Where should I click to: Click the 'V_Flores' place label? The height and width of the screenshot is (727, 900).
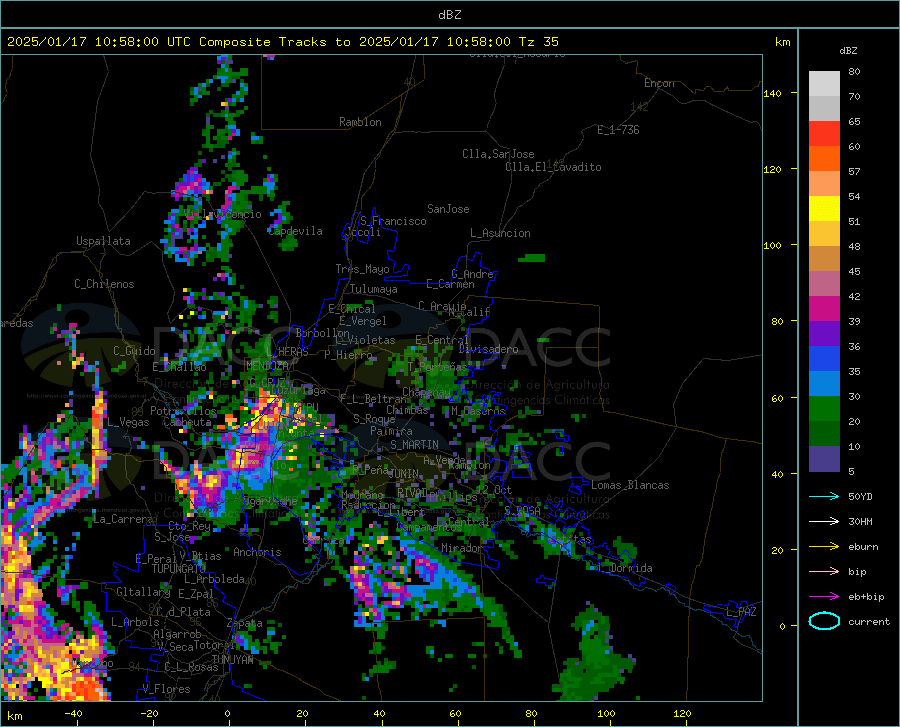[166, 689]
